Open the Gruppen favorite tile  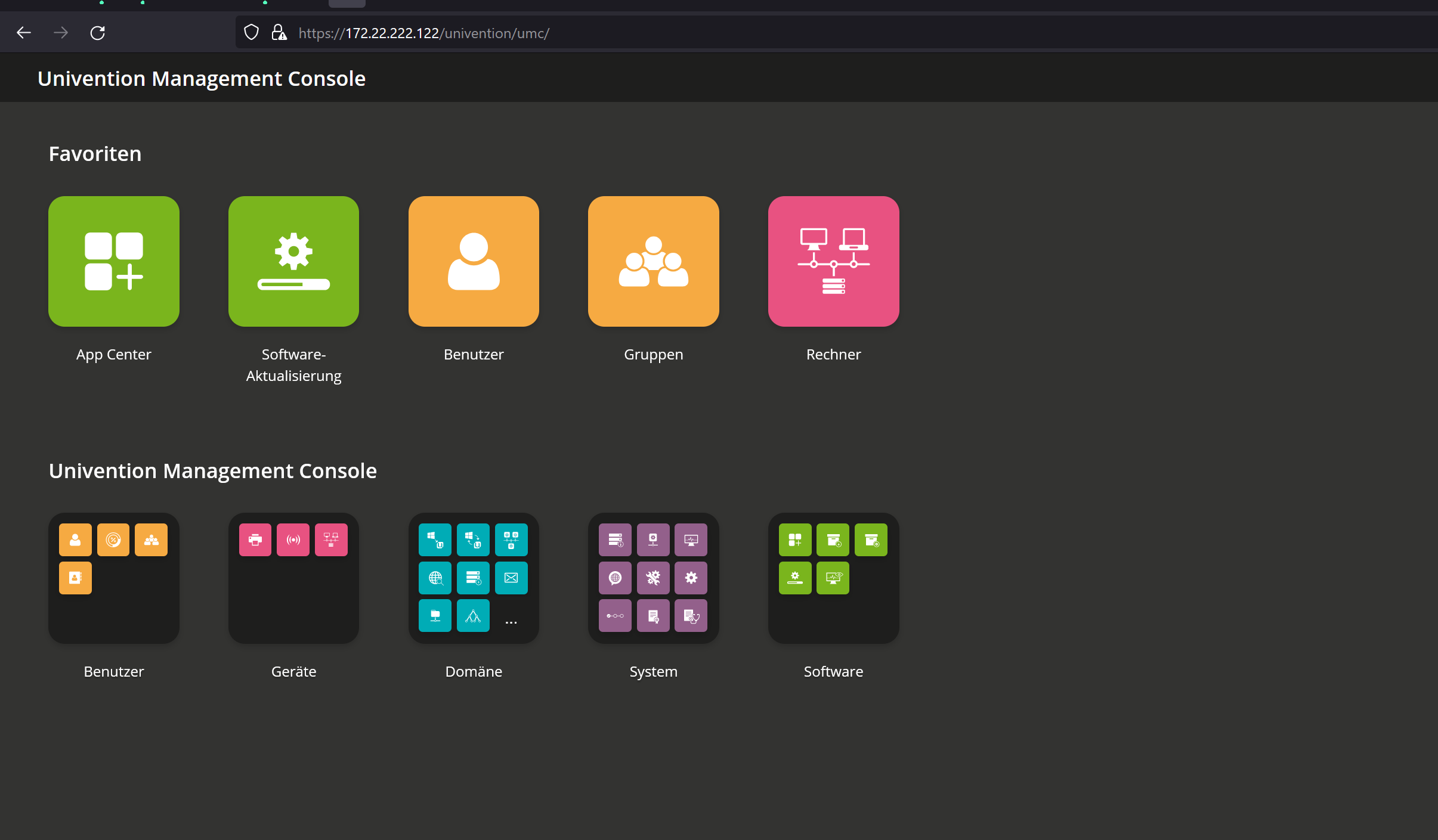tap(654, 261)
